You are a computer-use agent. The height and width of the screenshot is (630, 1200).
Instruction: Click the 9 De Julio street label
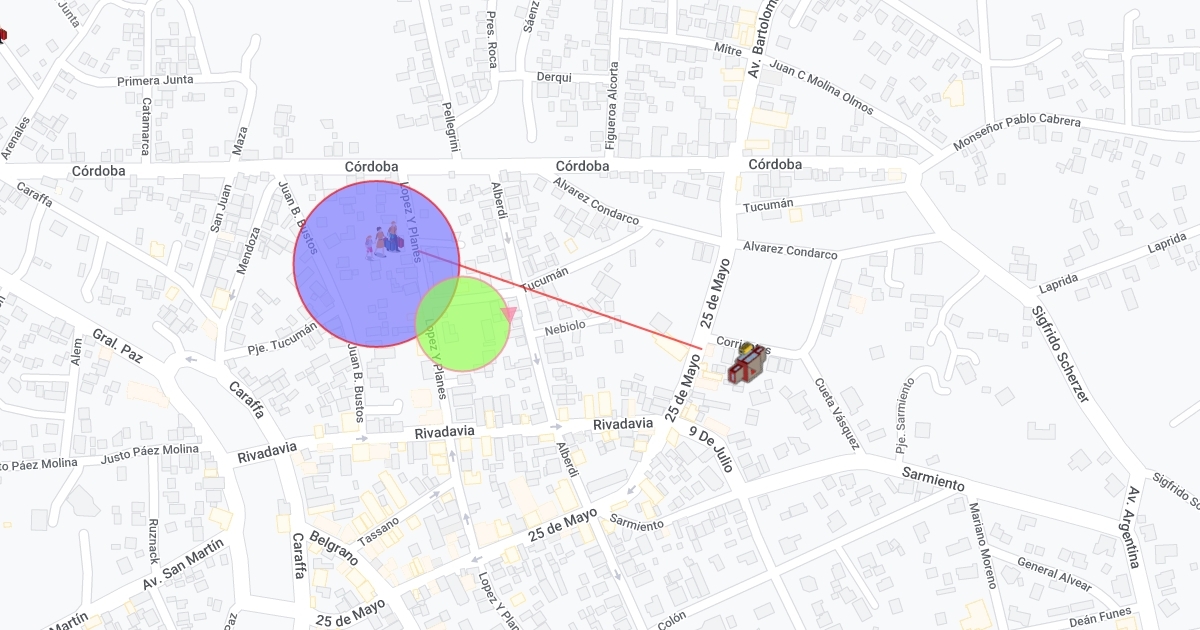tap(711, 448)
